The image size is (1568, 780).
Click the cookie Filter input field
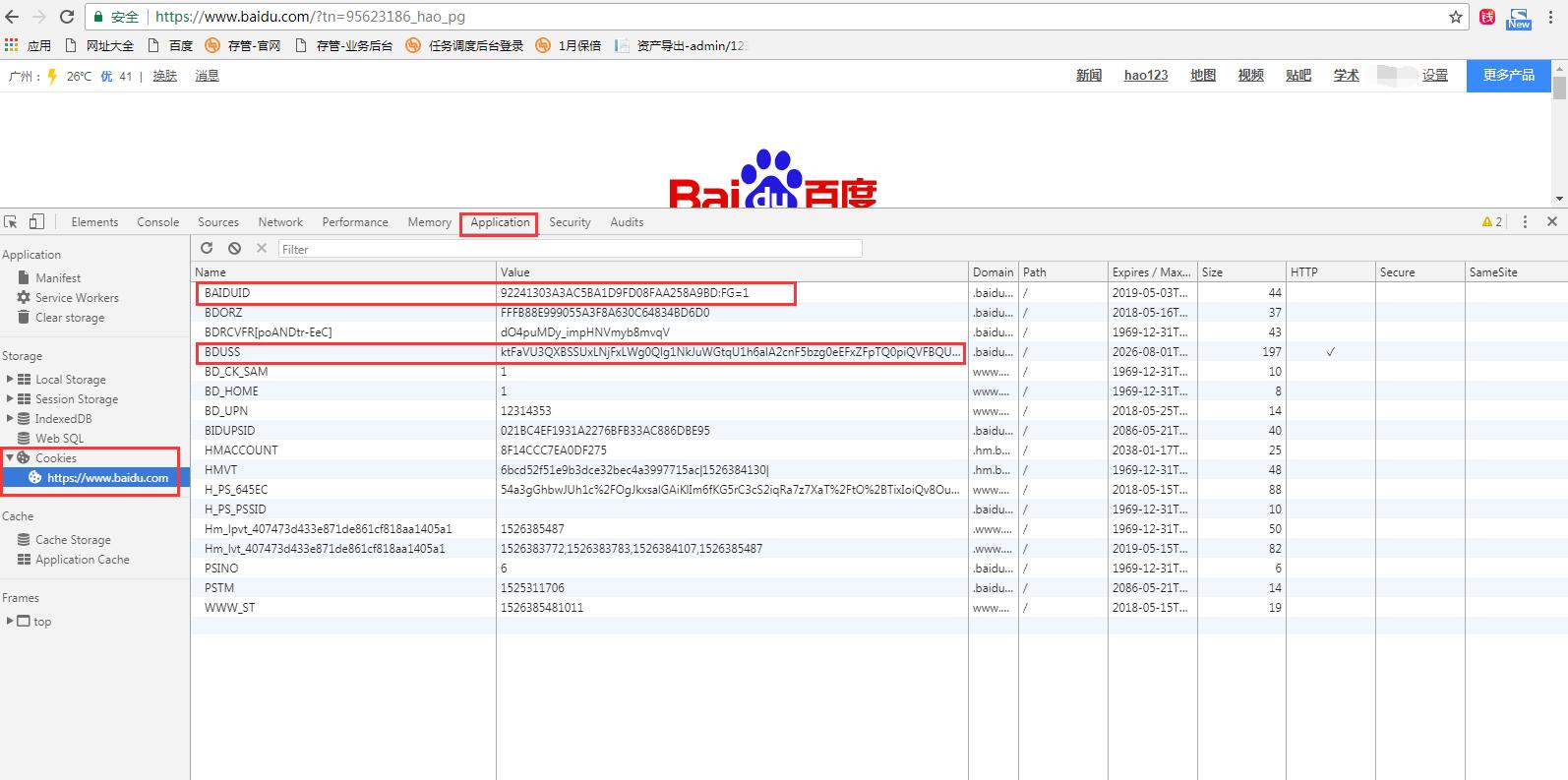[x=570, y=249]
